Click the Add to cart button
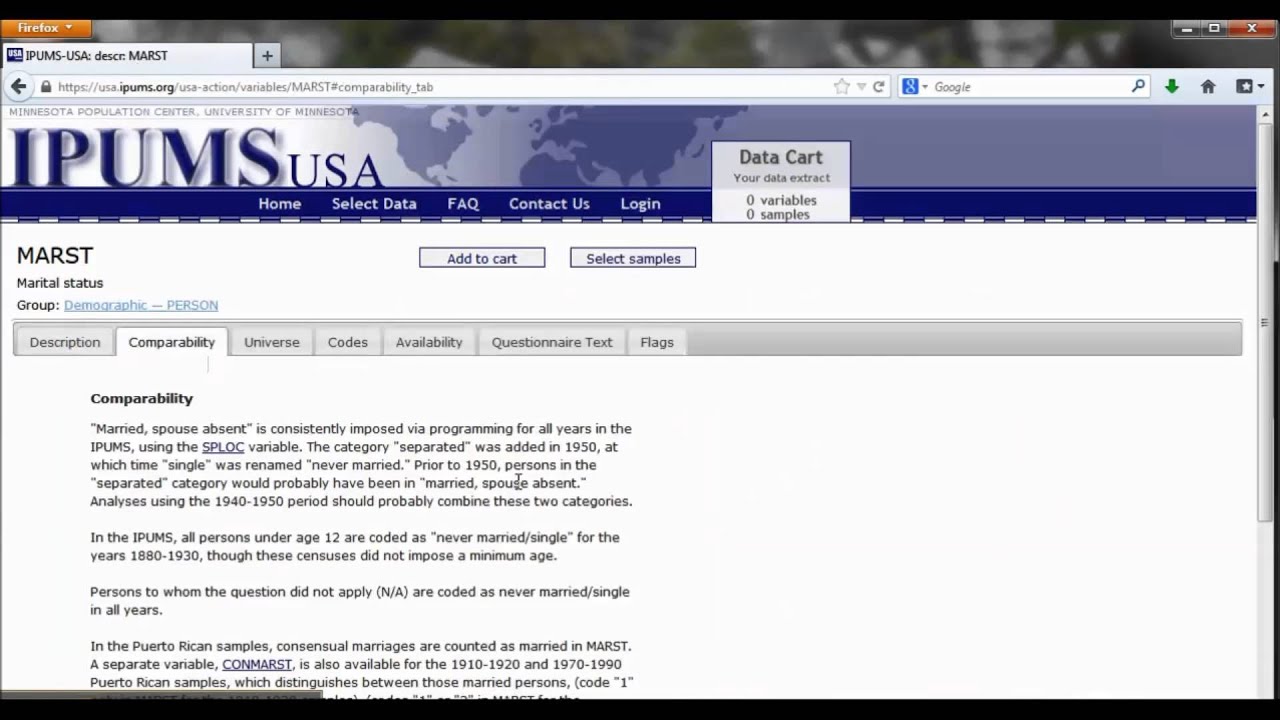This screenshot has height=720, width=1280. coord(482,258)
